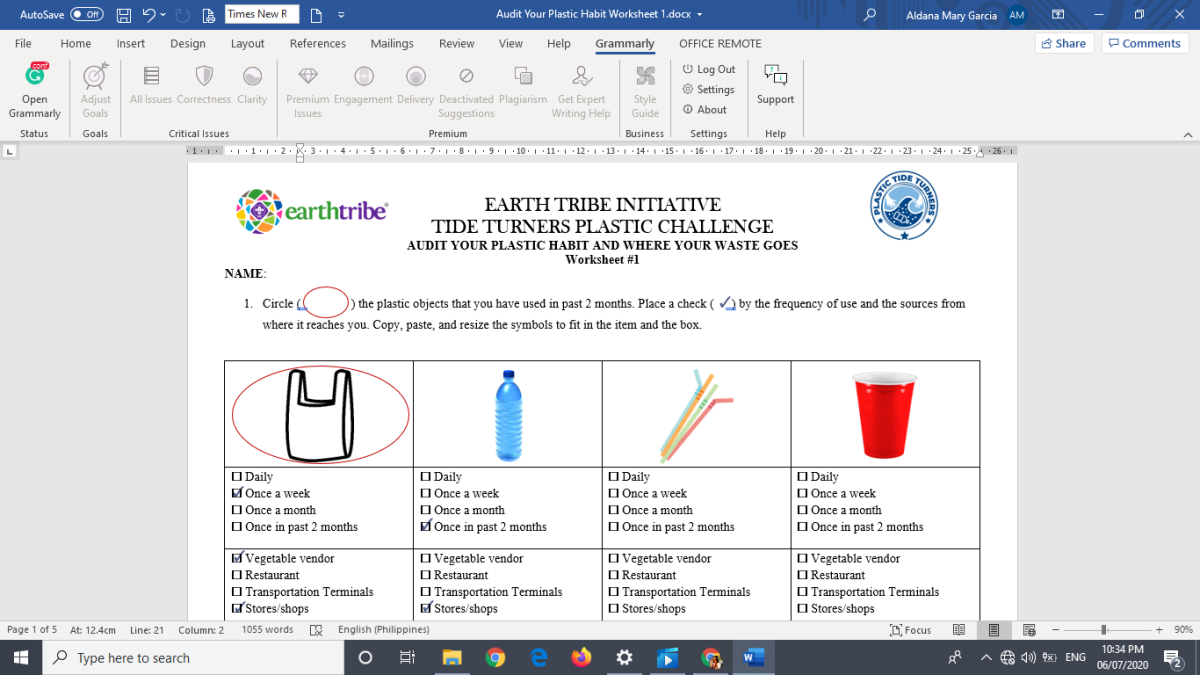Click the Share button
This screenshot has width=1200, height=675.
click(x=1064, y=43)
